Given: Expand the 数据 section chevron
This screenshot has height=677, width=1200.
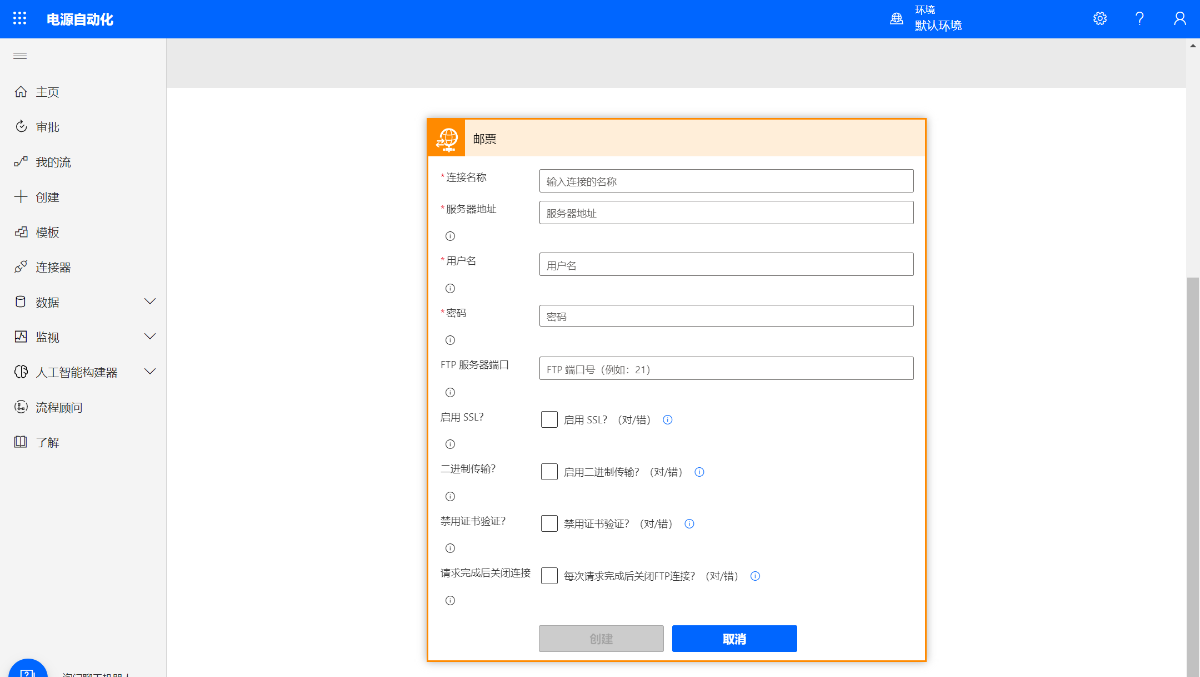Looking at the screenshot, I should point(151,301).
